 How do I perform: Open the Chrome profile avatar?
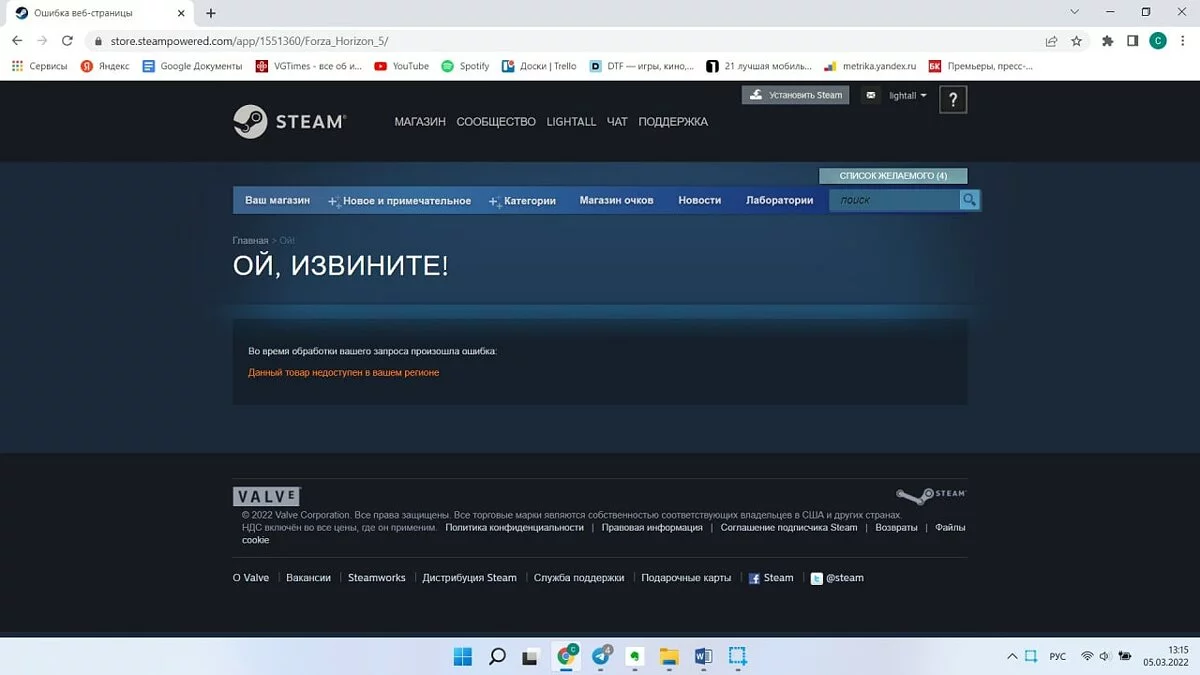coord(1158,41)
